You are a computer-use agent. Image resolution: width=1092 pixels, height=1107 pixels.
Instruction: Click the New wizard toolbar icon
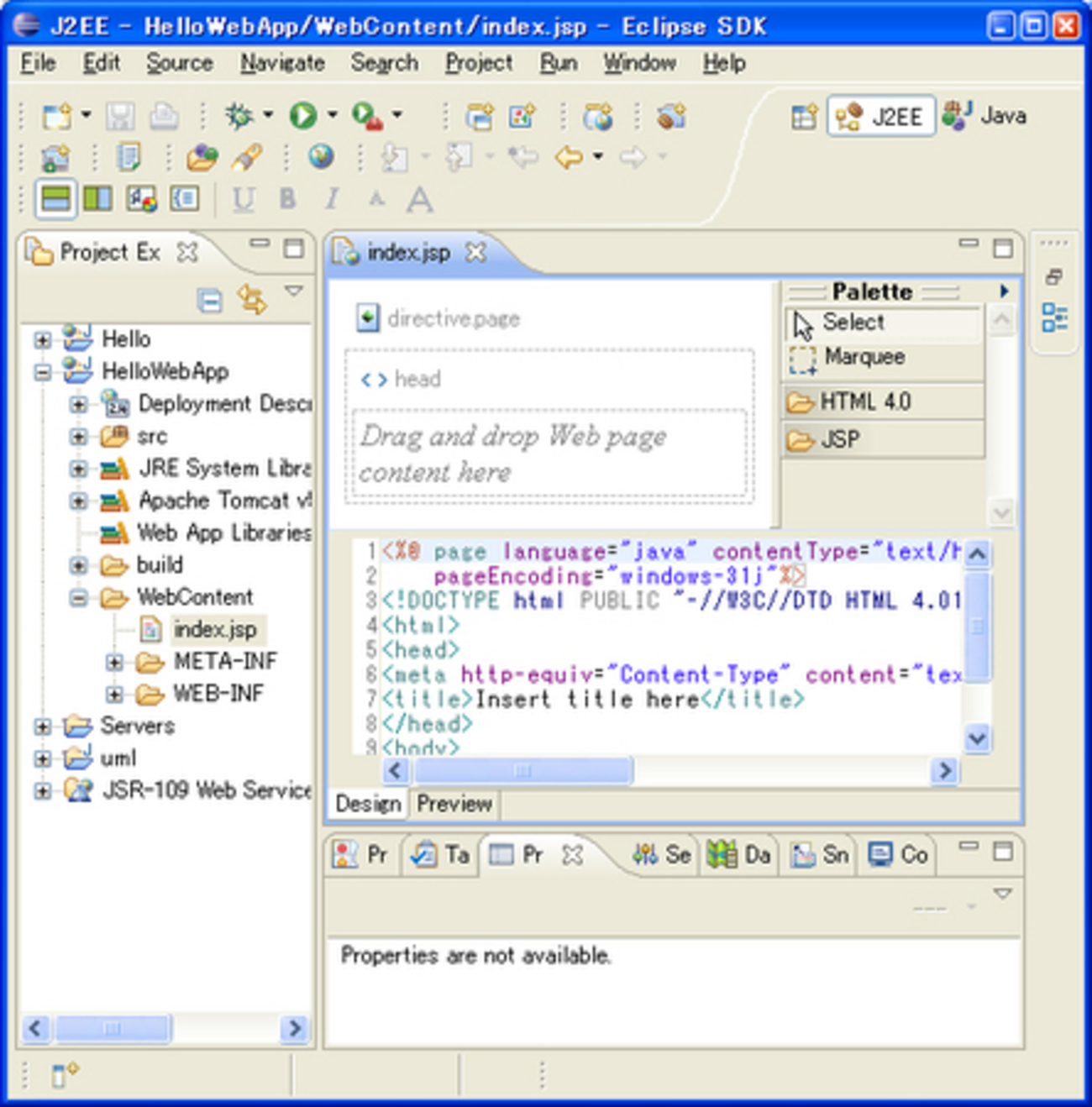click(x=58, y=116)
